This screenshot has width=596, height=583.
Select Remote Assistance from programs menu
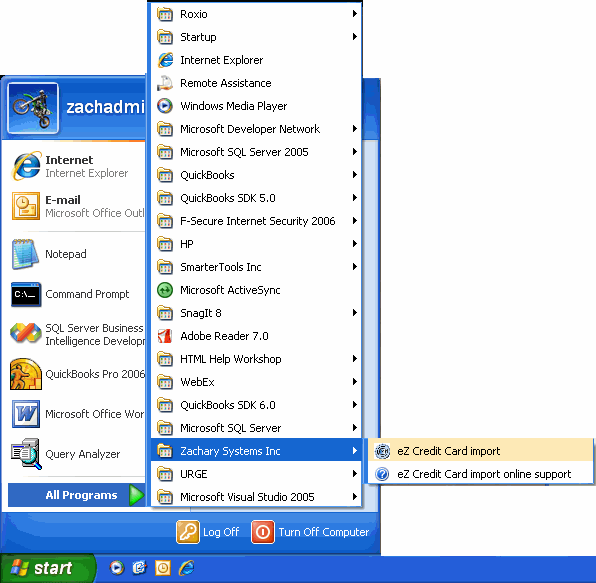pos(256,83)
